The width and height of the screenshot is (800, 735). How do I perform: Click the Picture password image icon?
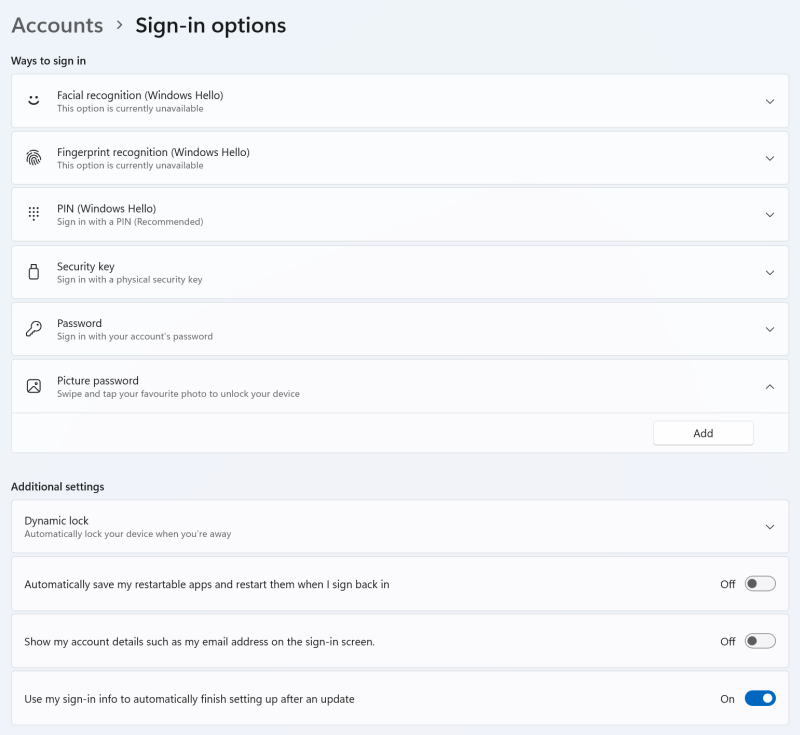click(33, 386)
